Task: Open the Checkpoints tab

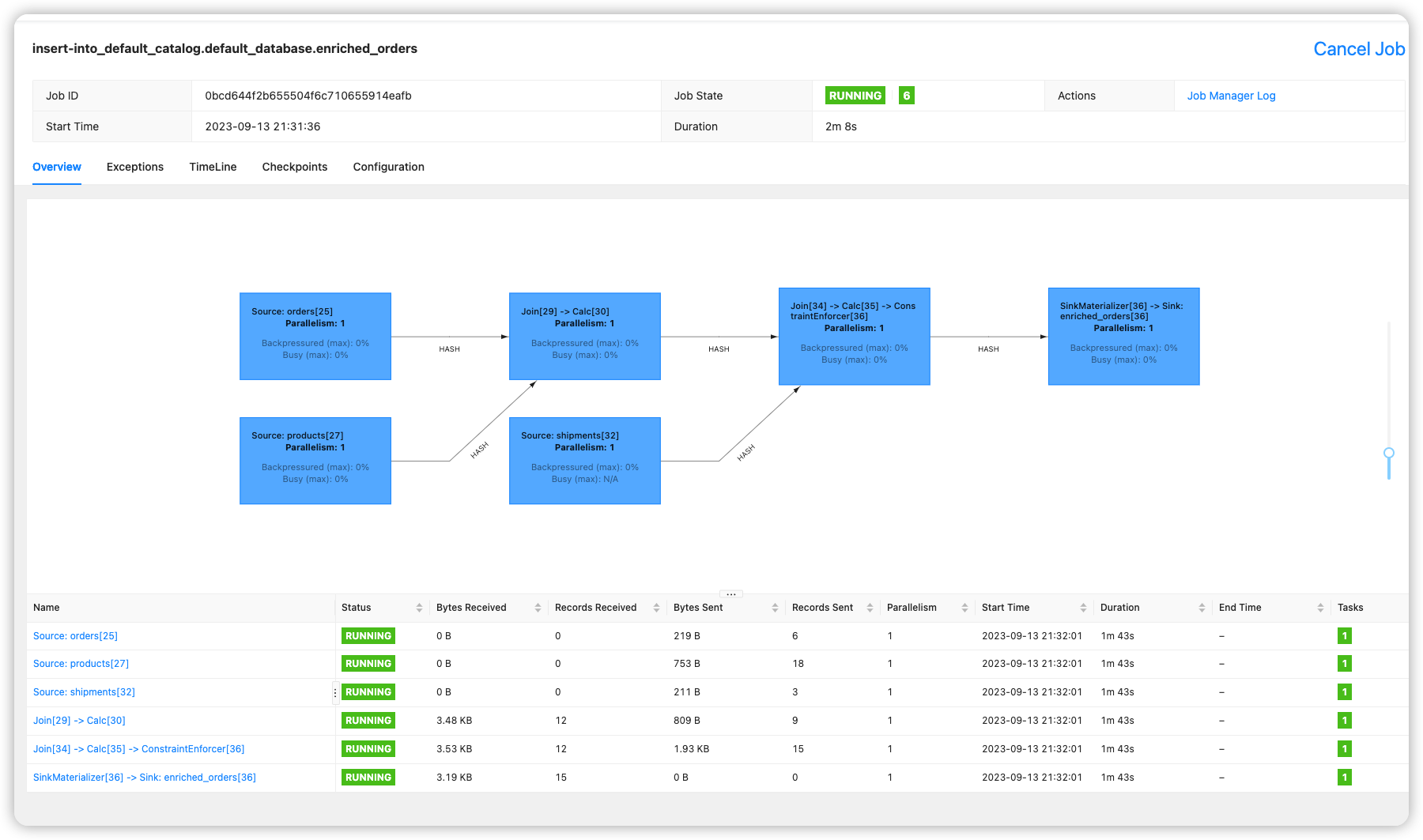Action: tap(294, 167)
